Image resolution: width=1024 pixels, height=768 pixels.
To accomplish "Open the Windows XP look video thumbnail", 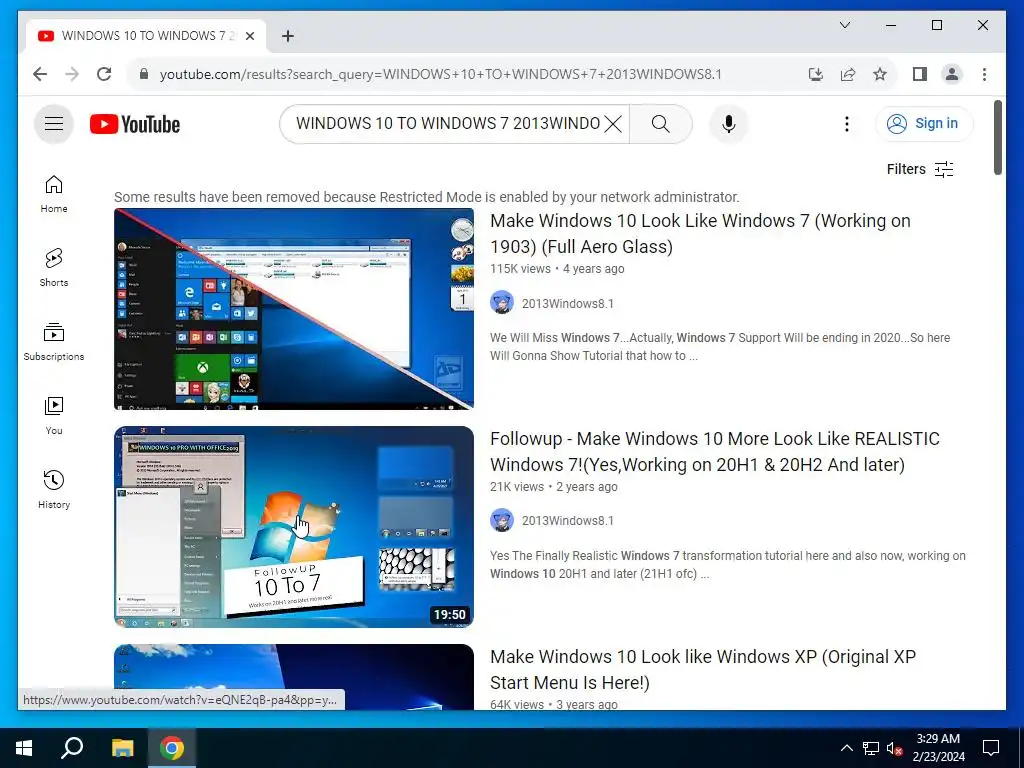I will click(294, 677).
